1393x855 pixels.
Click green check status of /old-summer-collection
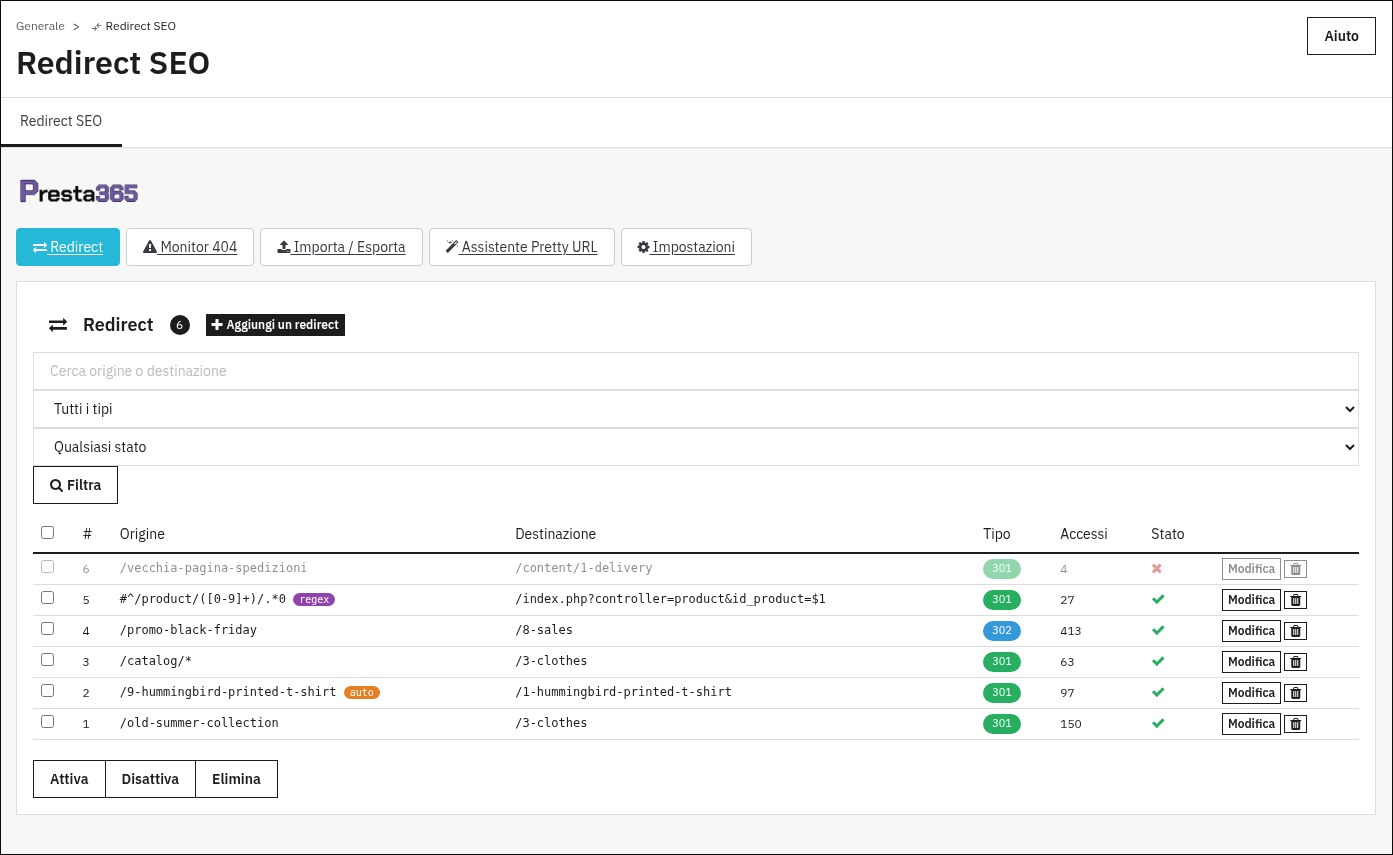pos(1158,723)
